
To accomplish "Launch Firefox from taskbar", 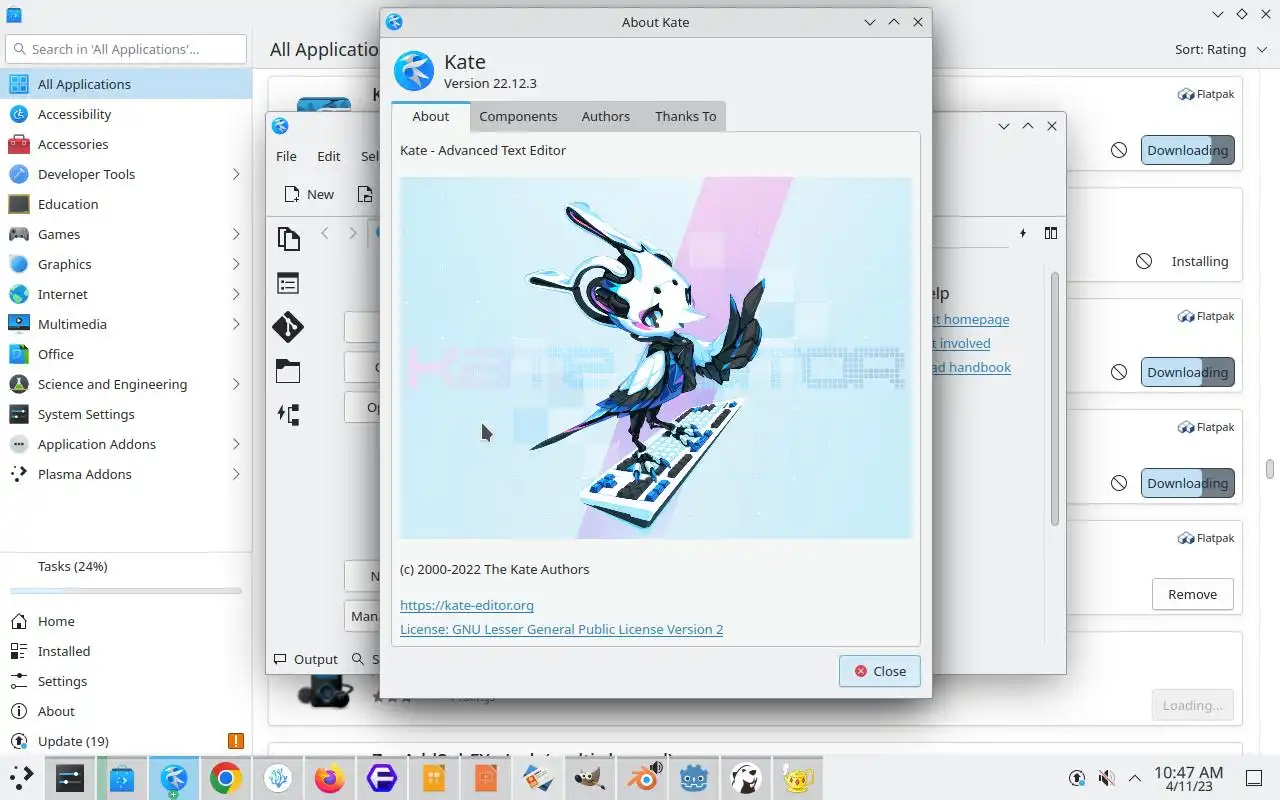I will [x=330, y=777].
